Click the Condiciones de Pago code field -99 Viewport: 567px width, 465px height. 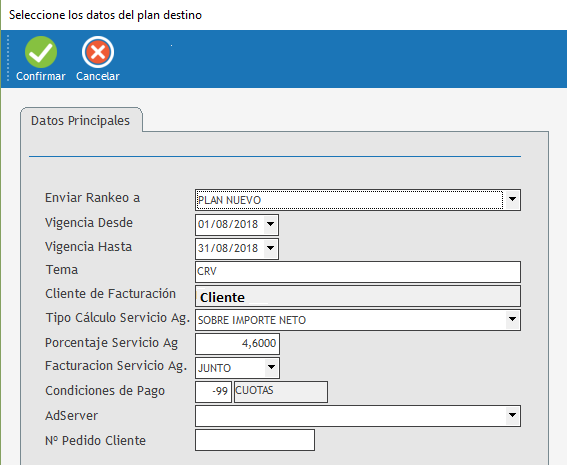tap(213, 392)
